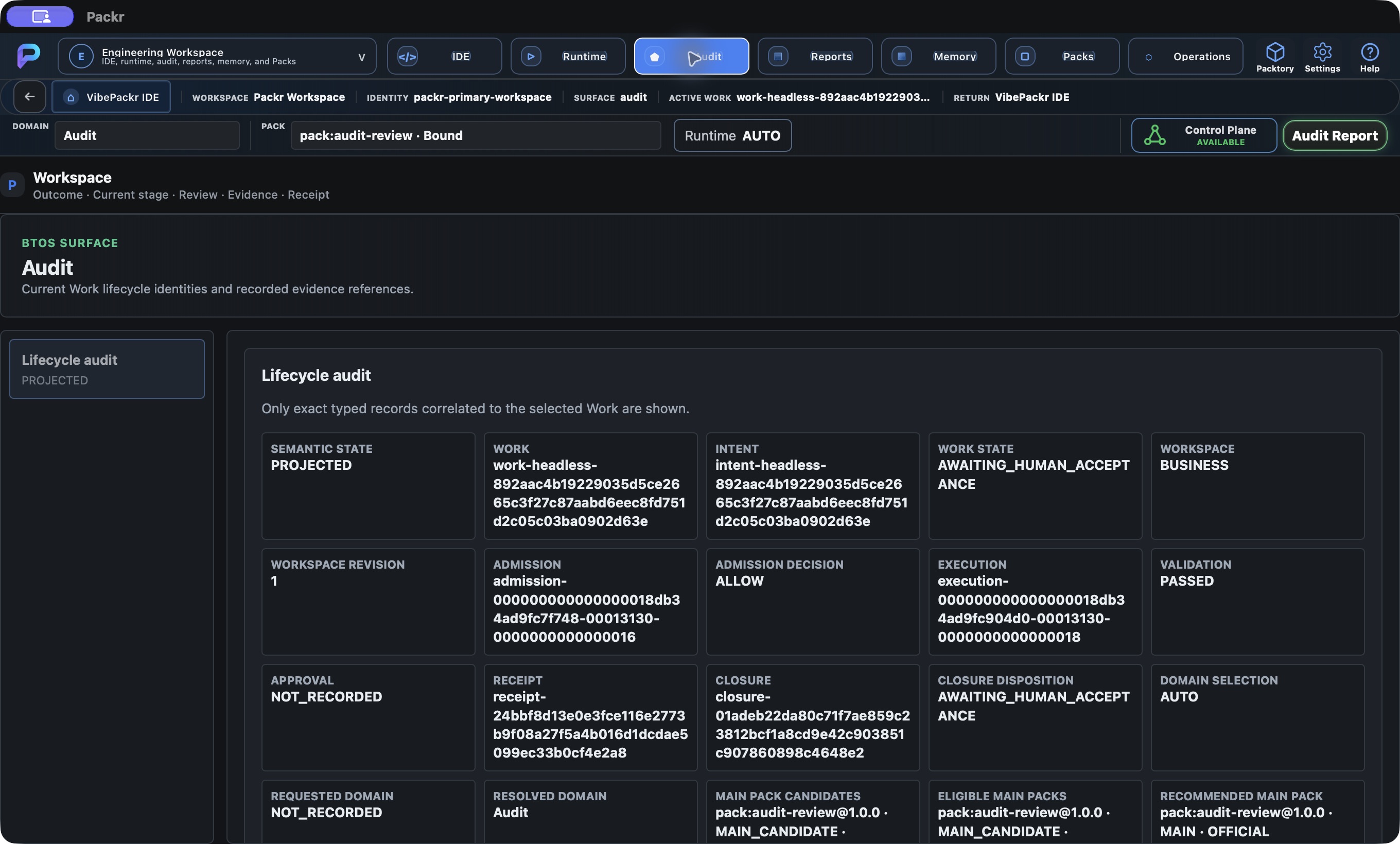Click the workspace 'P' badge icon
The image size is (1400, 844).
point(12,185)
